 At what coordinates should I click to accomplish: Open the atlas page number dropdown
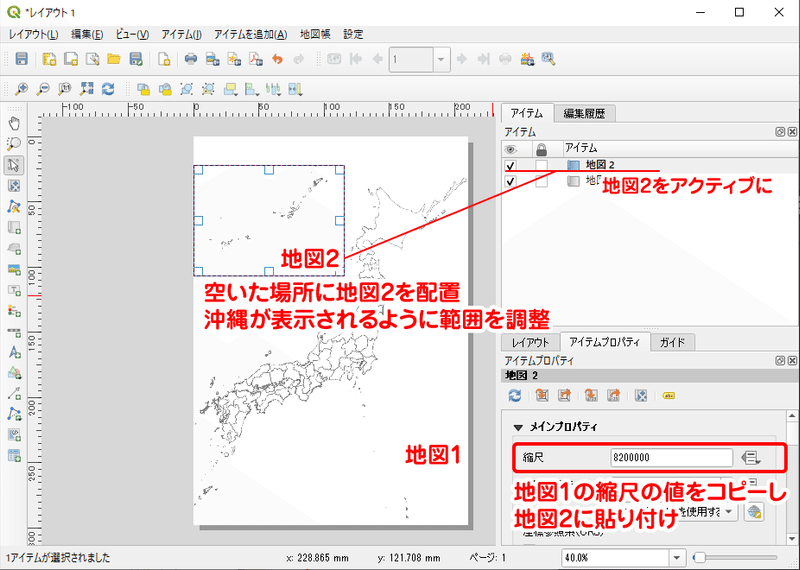(x=441, y=59)
